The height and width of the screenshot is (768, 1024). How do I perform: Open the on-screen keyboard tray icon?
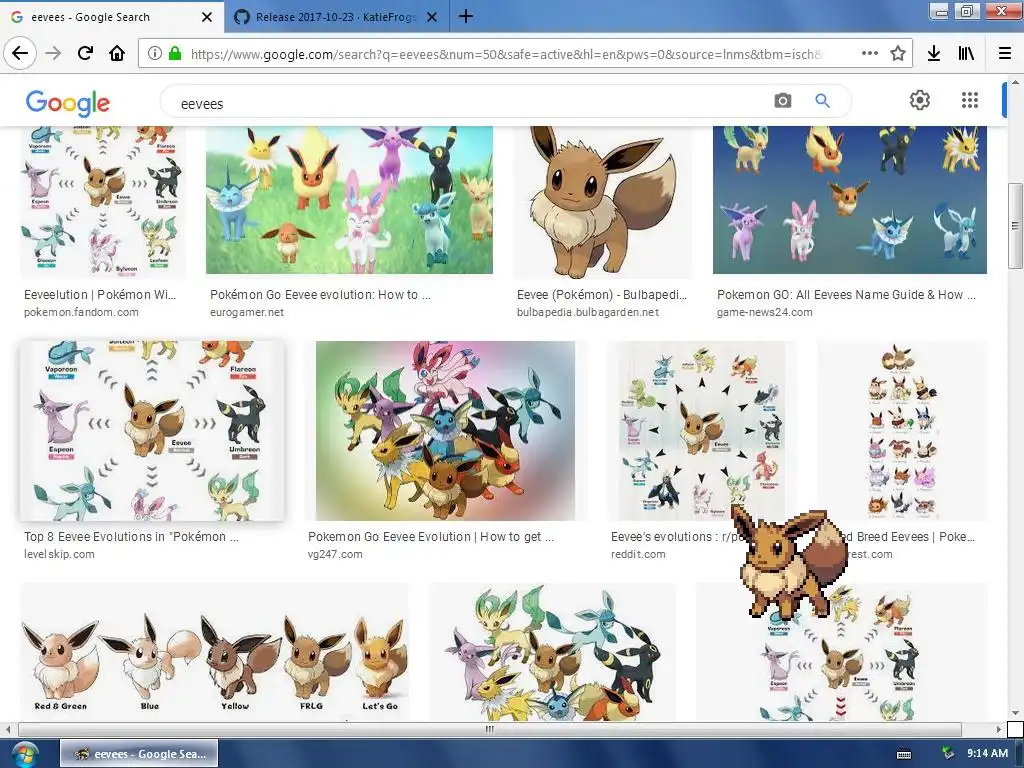(904, 754)
